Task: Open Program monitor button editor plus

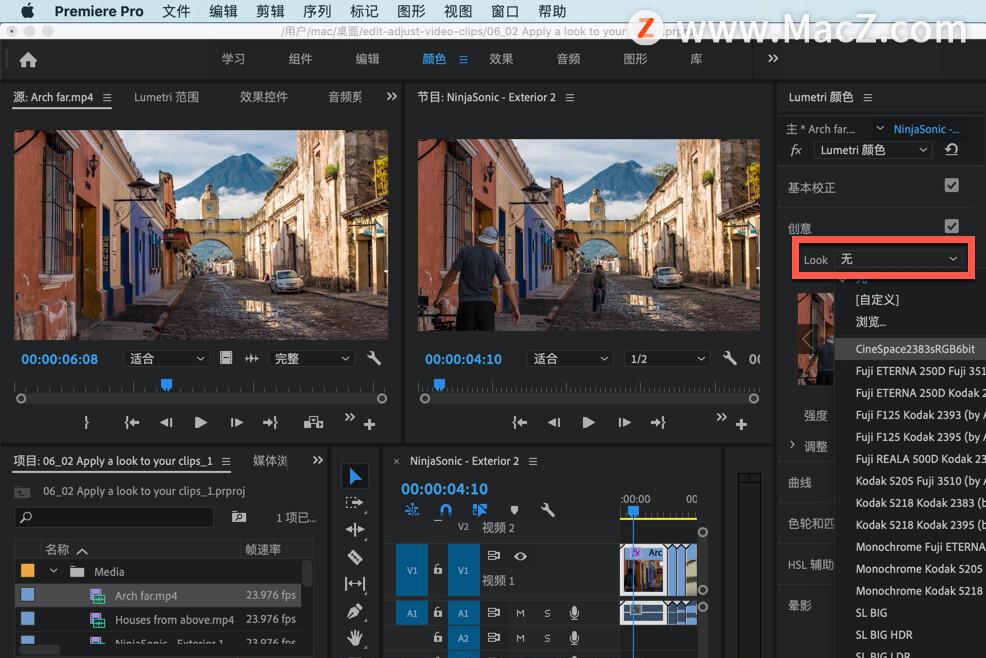Action: 741,425
